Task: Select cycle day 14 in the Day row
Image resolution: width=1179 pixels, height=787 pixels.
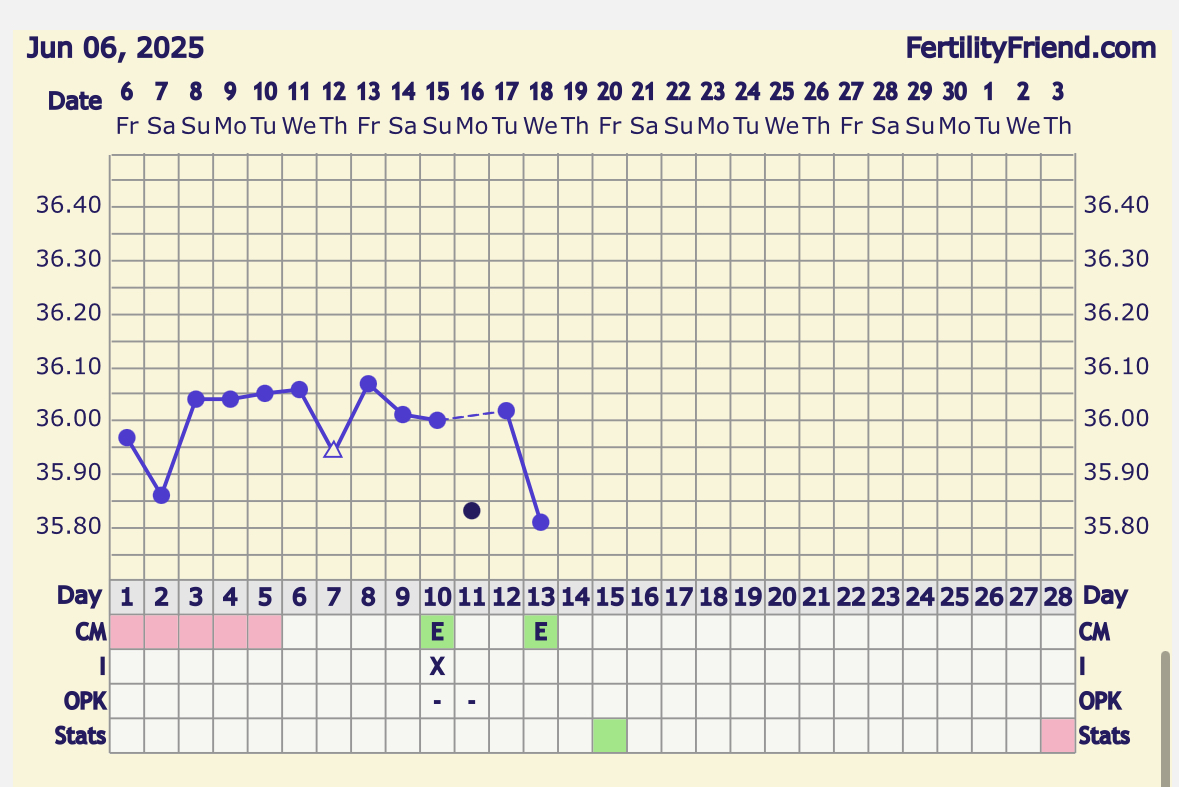Action: 575,598
